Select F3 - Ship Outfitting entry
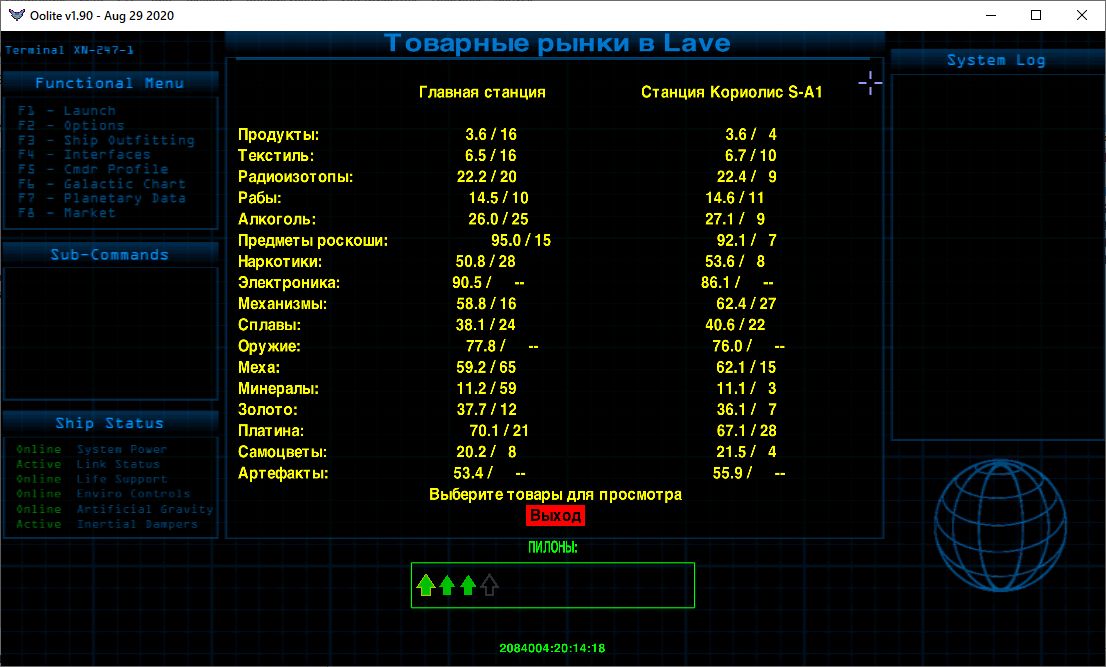 [105, 140]
